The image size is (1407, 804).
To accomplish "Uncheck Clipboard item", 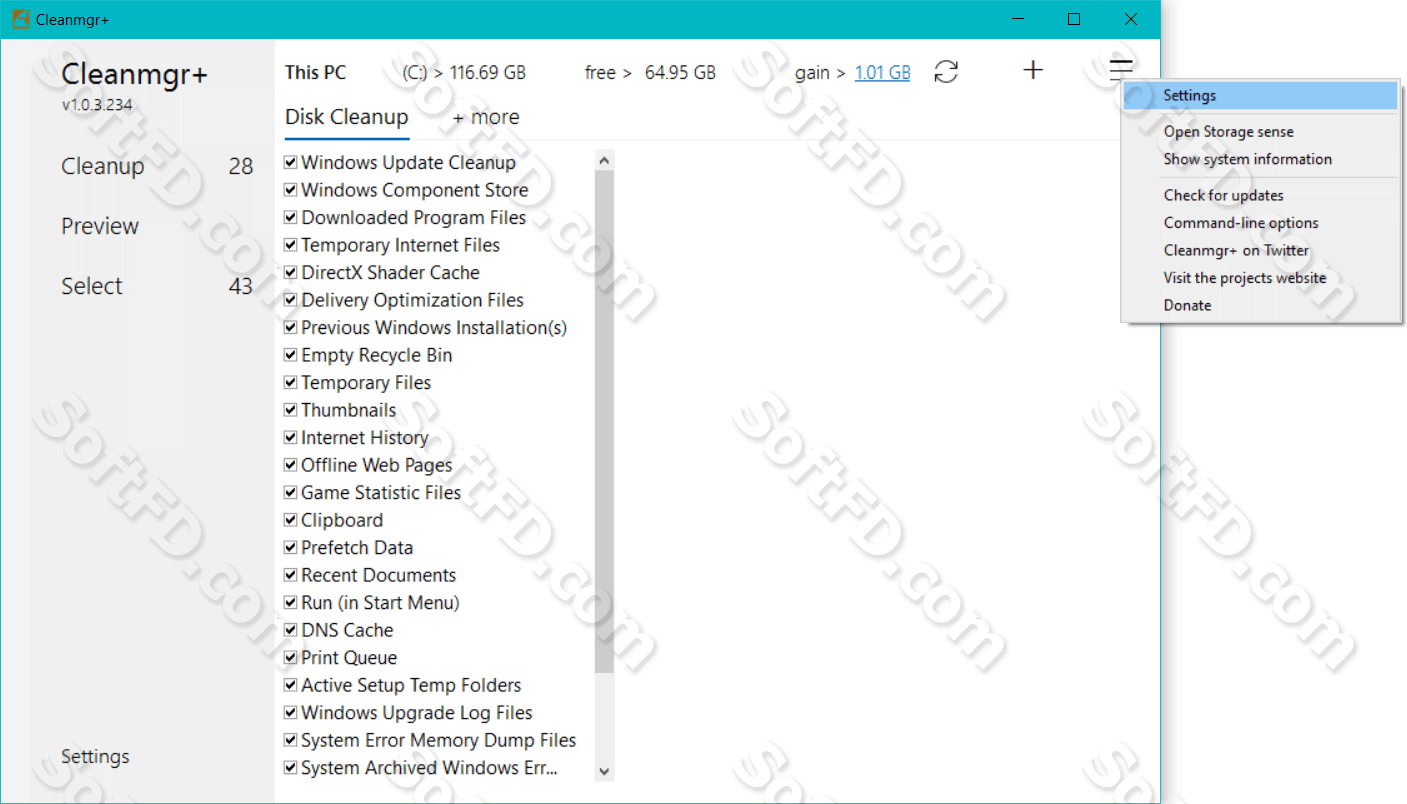I will pos(291,520).
